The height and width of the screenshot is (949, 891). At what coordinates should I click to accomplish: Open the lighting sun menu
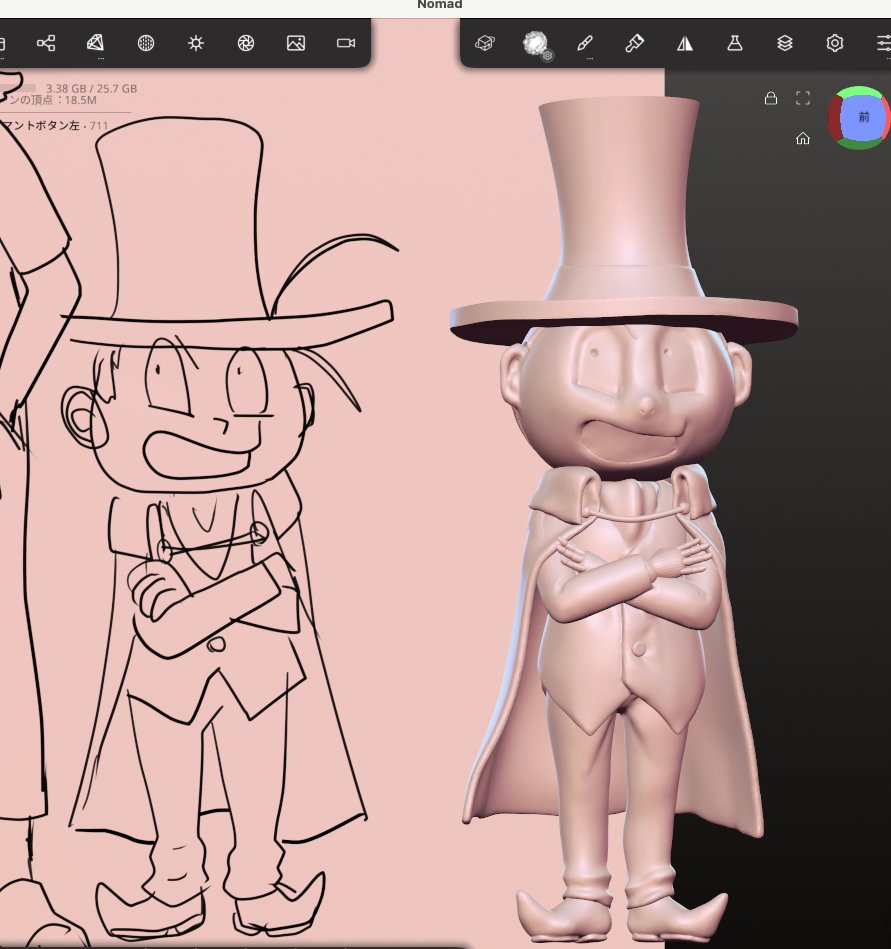(196, 43)
